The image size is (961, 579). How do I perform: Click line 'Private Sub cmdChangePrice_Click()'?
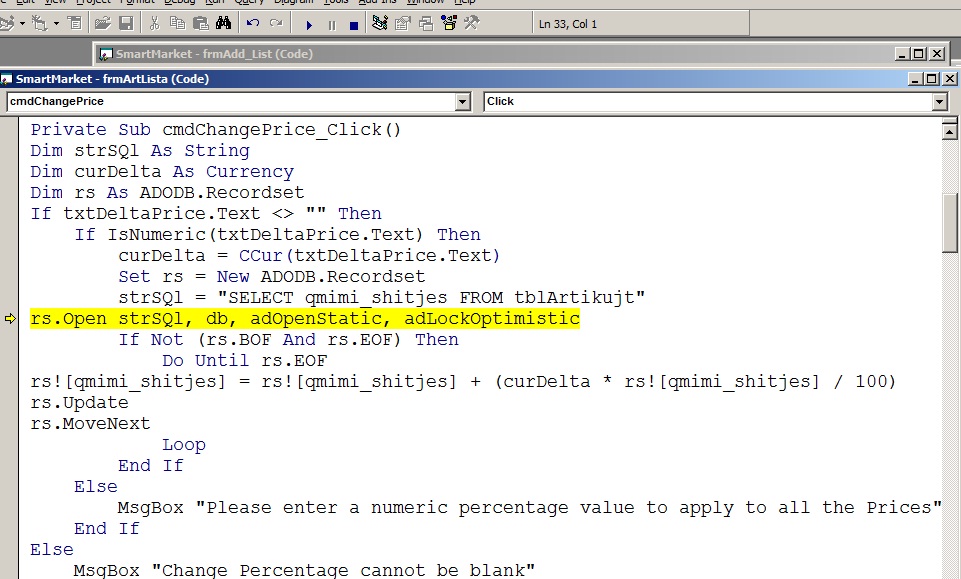[x=216, y=130]
